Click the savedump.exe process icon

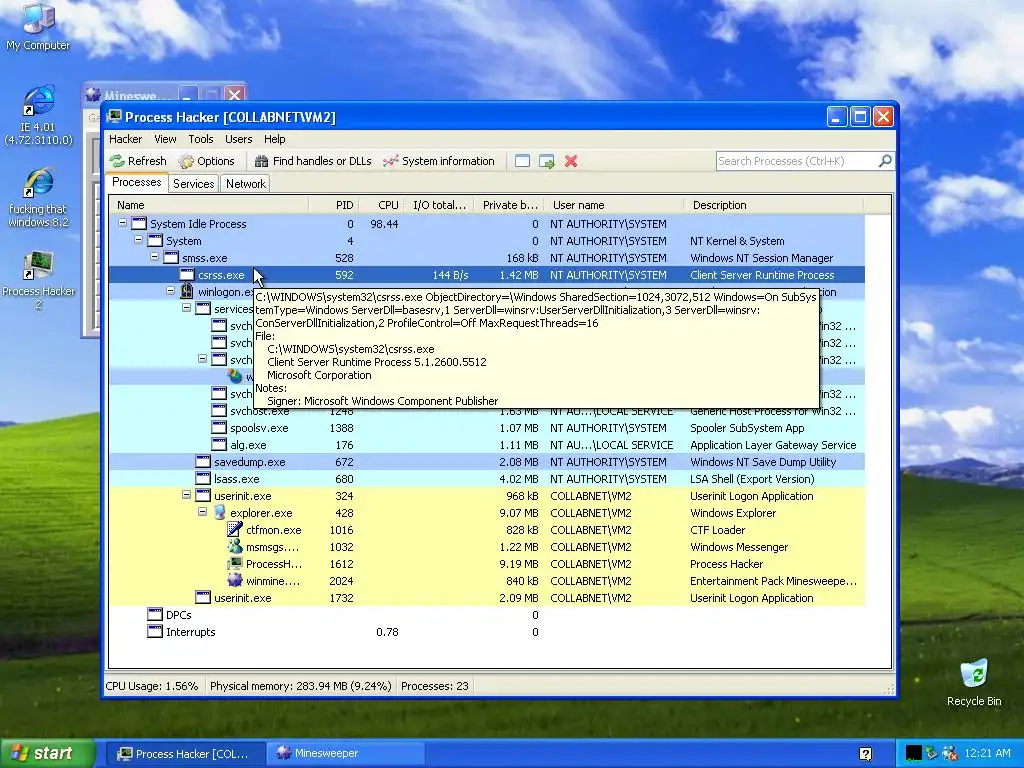(x=203, y=462)
